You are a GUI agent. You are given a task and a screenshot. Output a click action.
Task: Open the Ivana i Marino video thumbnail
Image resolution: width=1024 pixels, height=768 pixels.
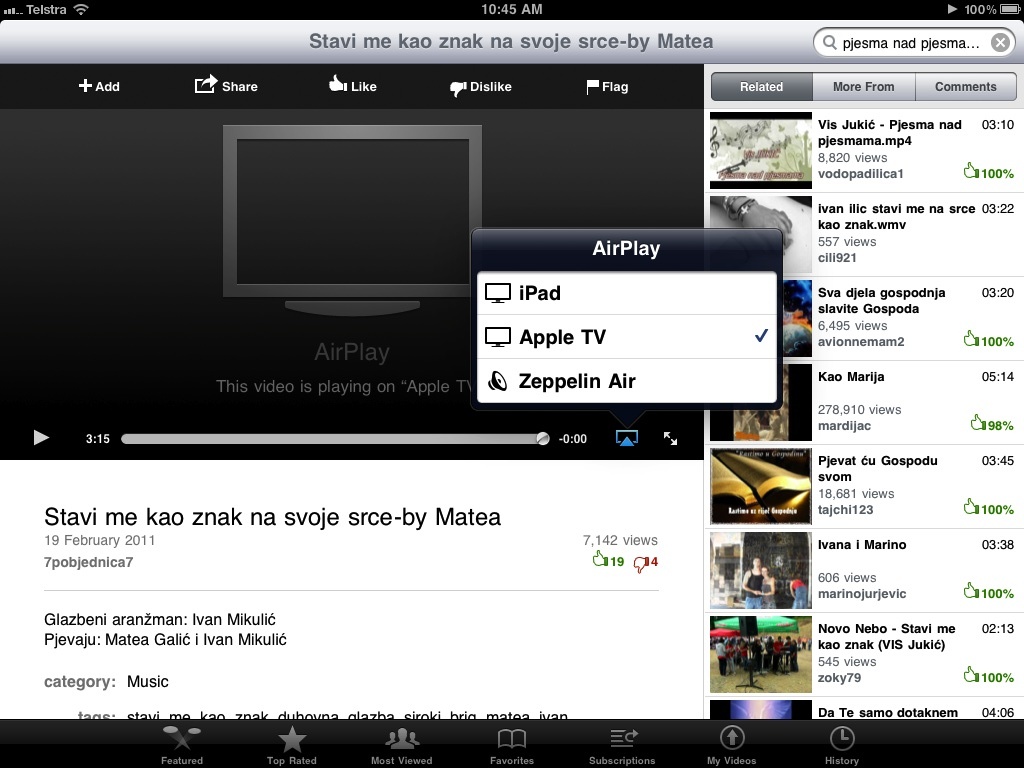(x=761, y=571)
